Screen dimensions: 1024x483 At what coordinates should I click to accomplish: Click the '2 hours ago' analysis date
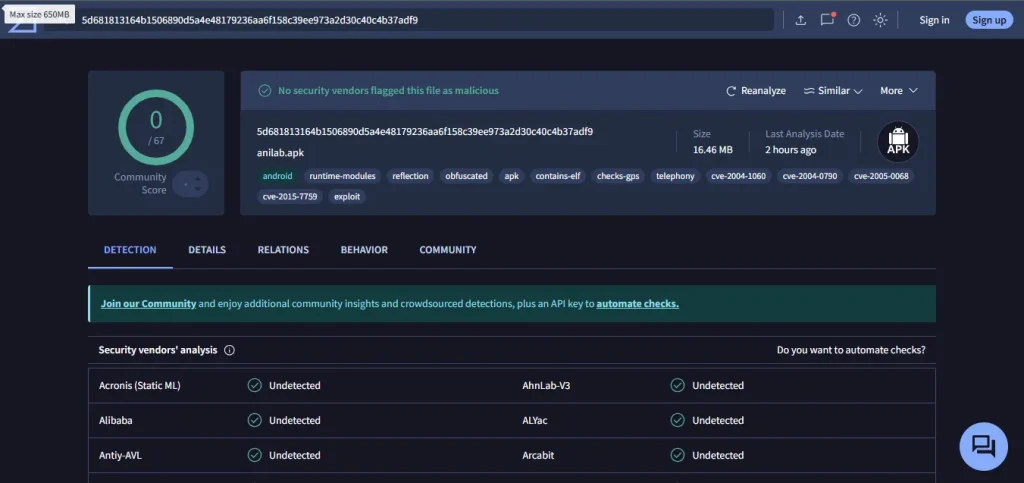(791, 150)
